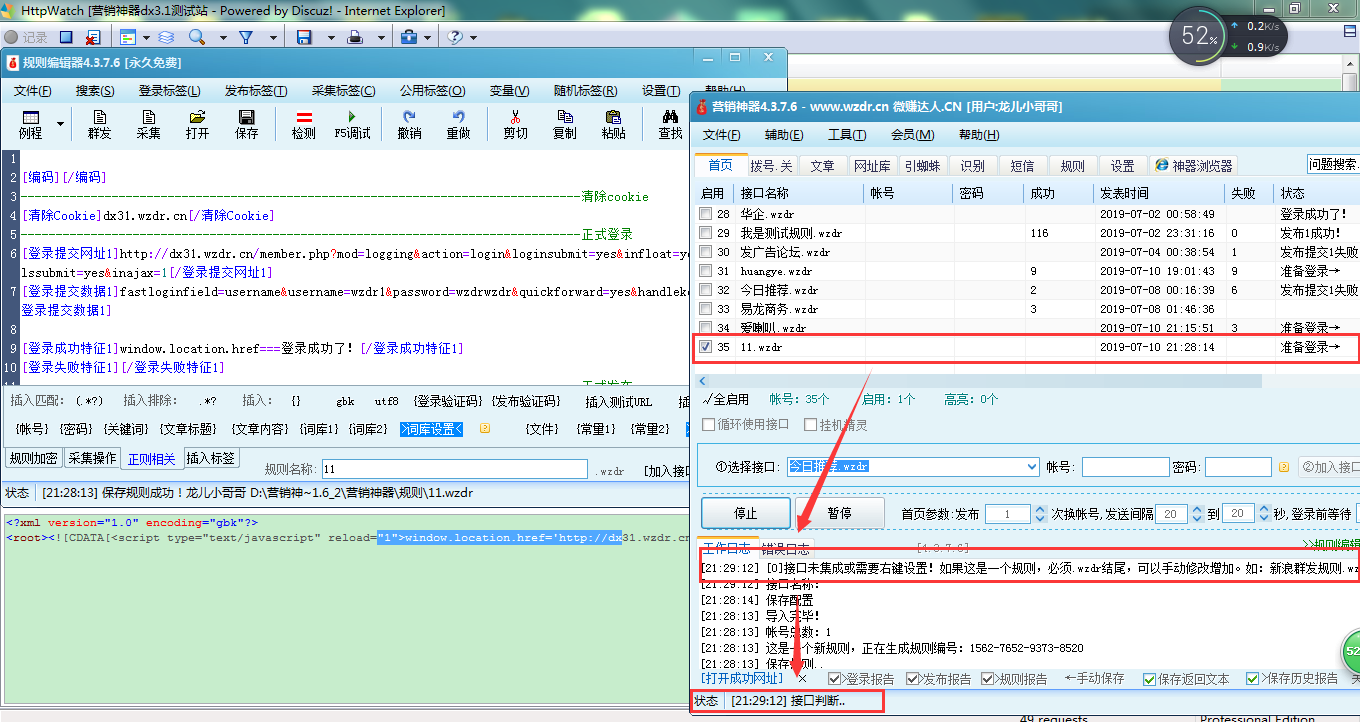The height and width of the screenshot is (722, 1360).
Task: Run the 检测 (check) tool icon
Action: click(x=305, y=123)
